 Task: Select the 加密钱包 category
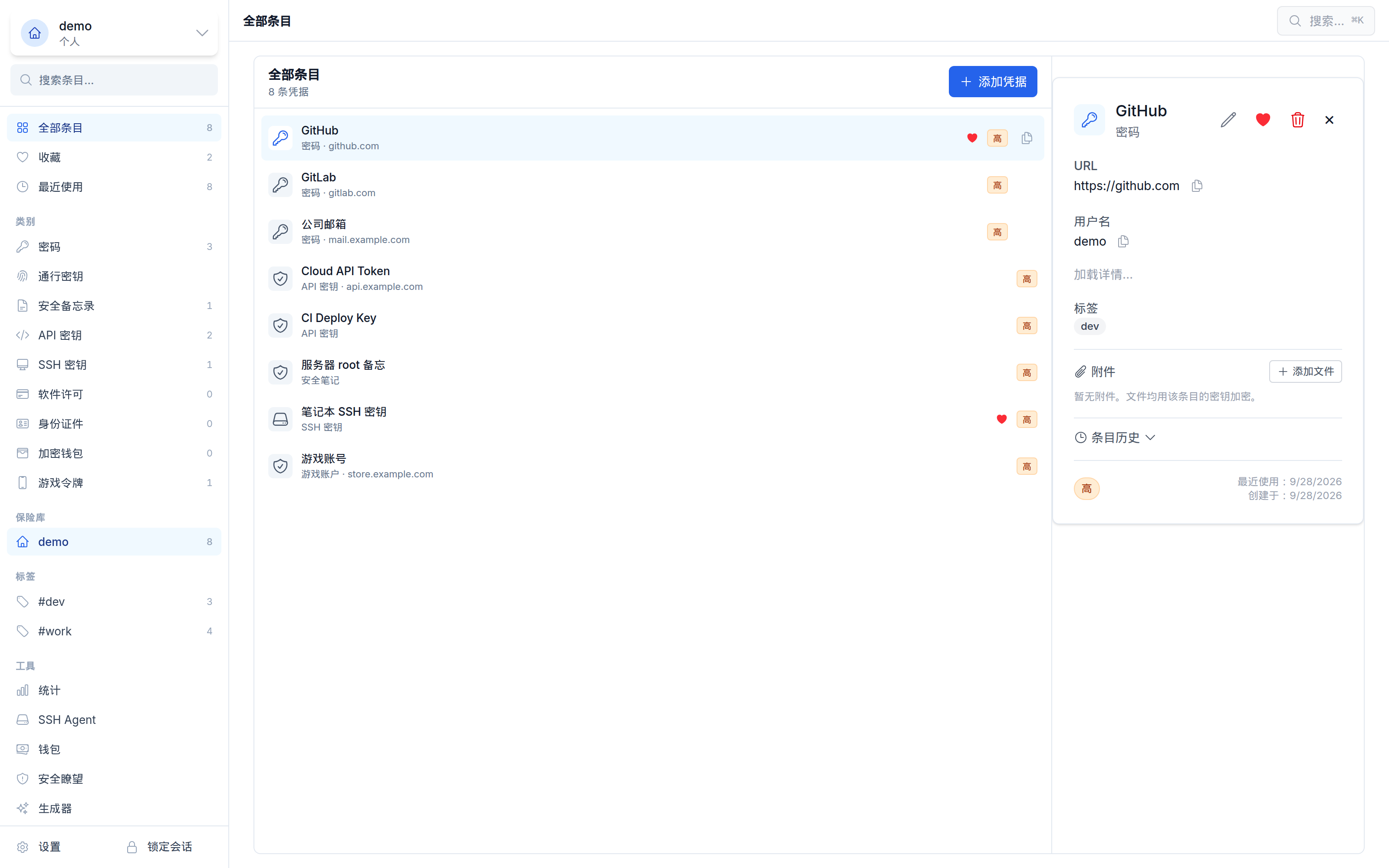114,454
